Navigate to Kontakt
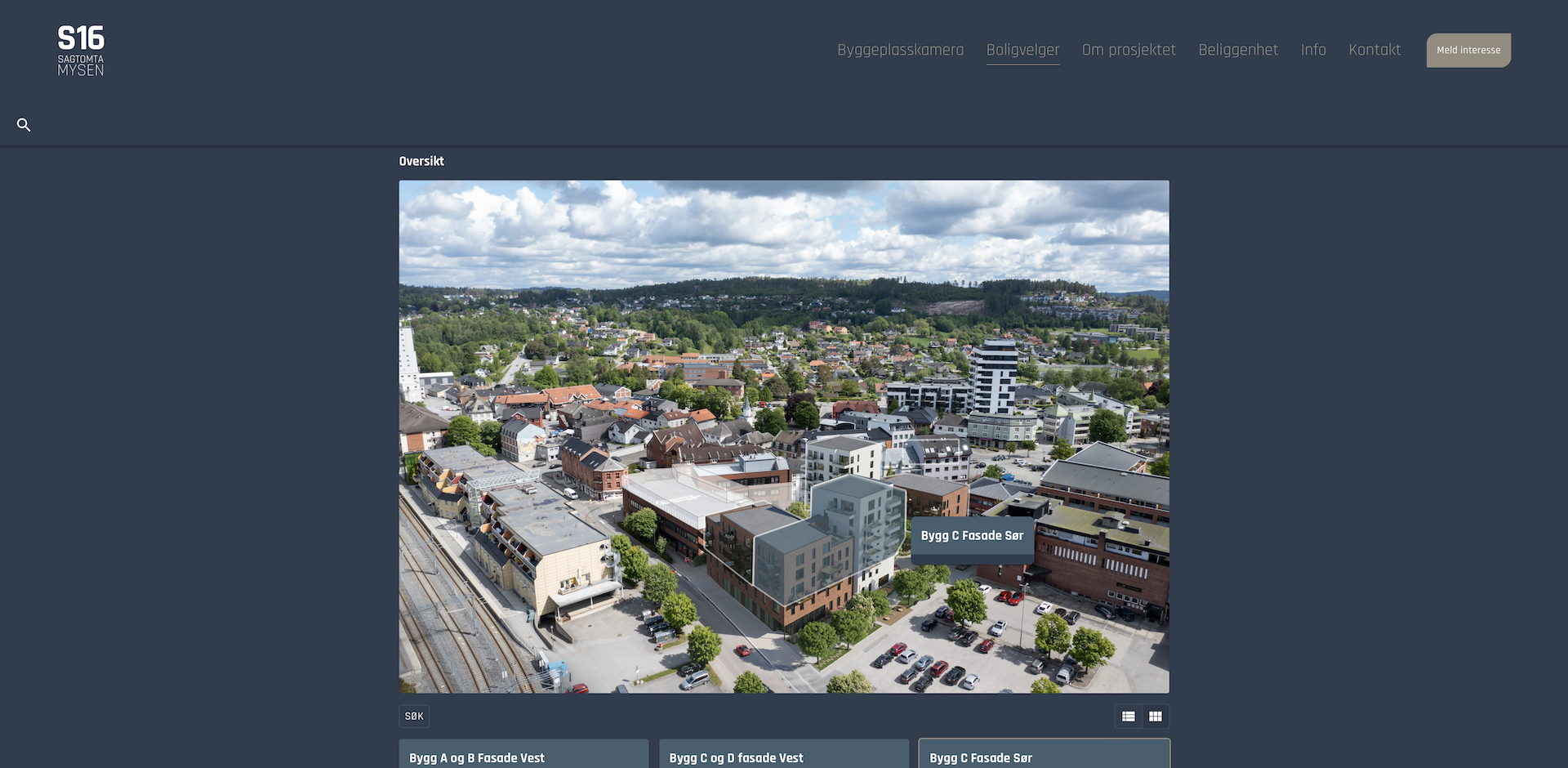The height and width of the screenshot is (768, 1568). [x=1374, y=50]
